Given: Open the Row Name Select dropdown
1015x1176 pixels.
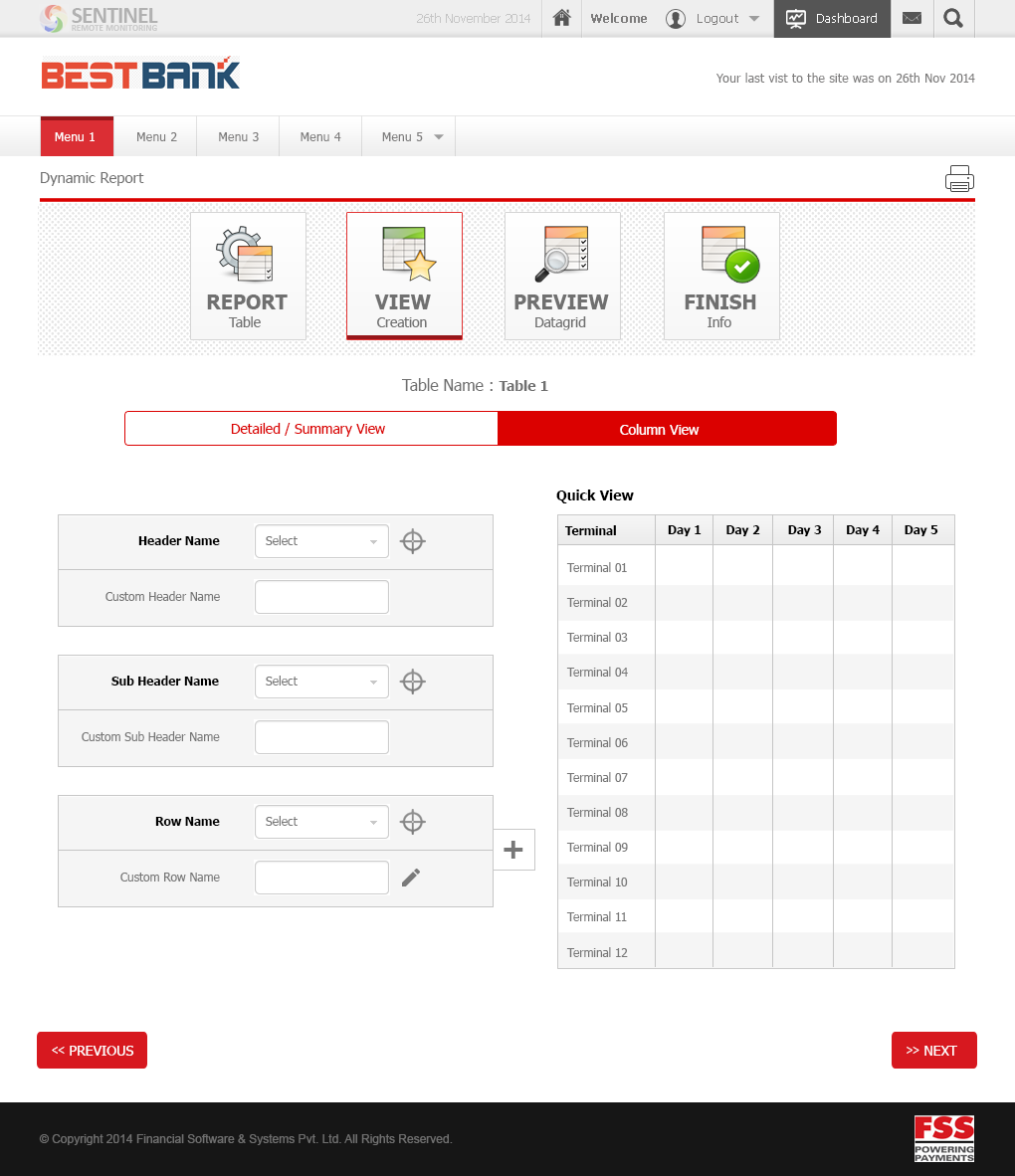Looking at the screenshot, I should (321, 822).
